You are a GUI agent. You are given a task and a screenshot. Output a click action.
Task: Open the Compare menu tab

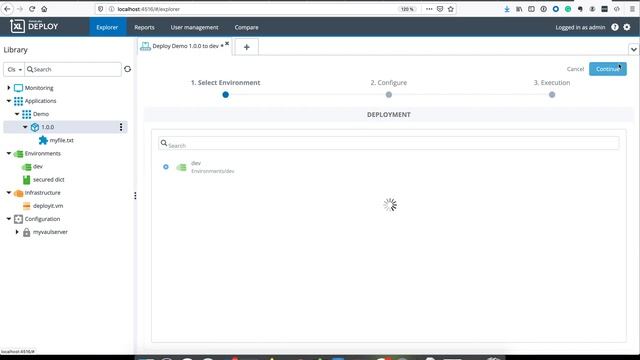(247, 27)
